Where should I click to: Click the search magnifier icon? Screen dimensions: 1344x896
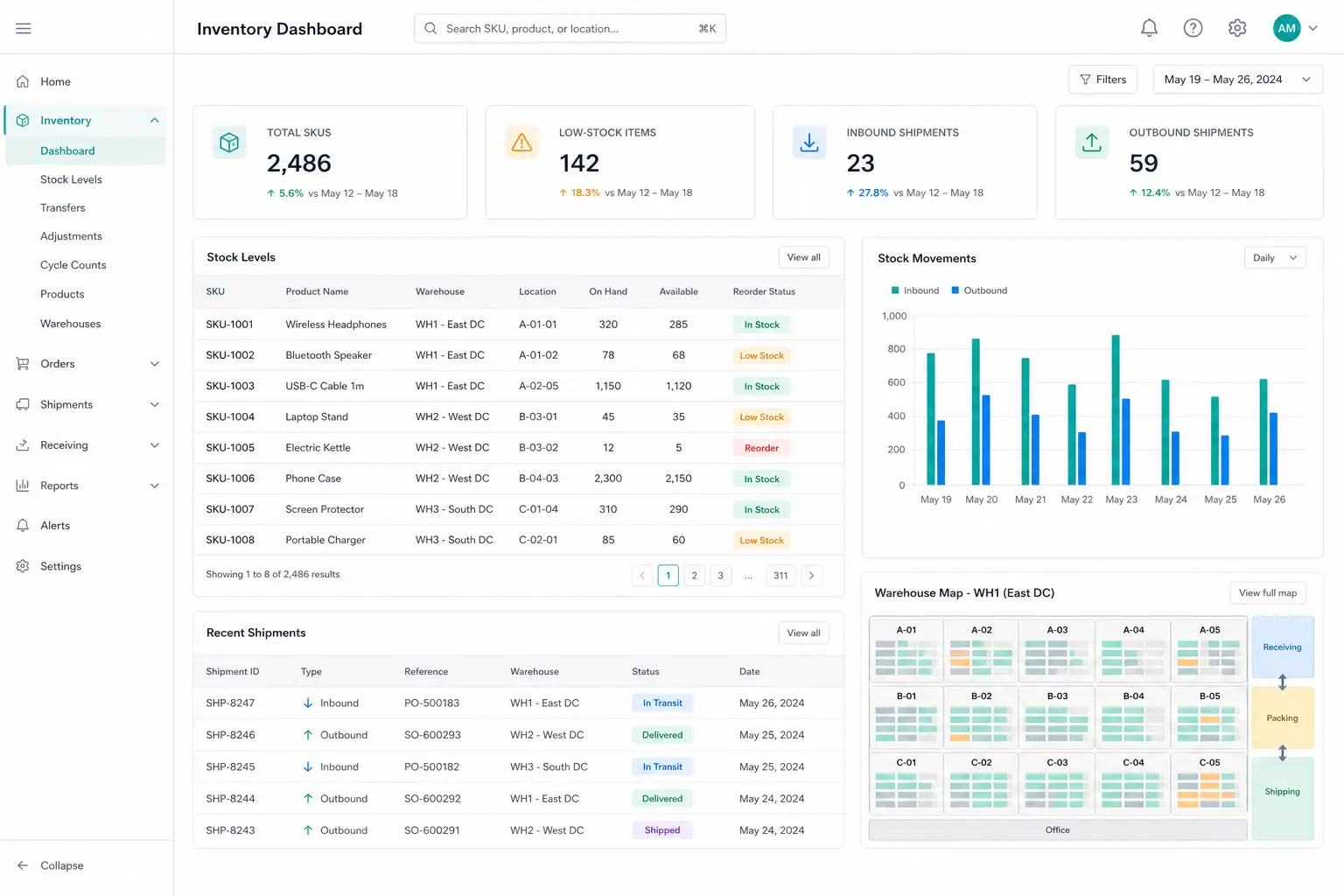pyautogui.click(x=430, y=29)
